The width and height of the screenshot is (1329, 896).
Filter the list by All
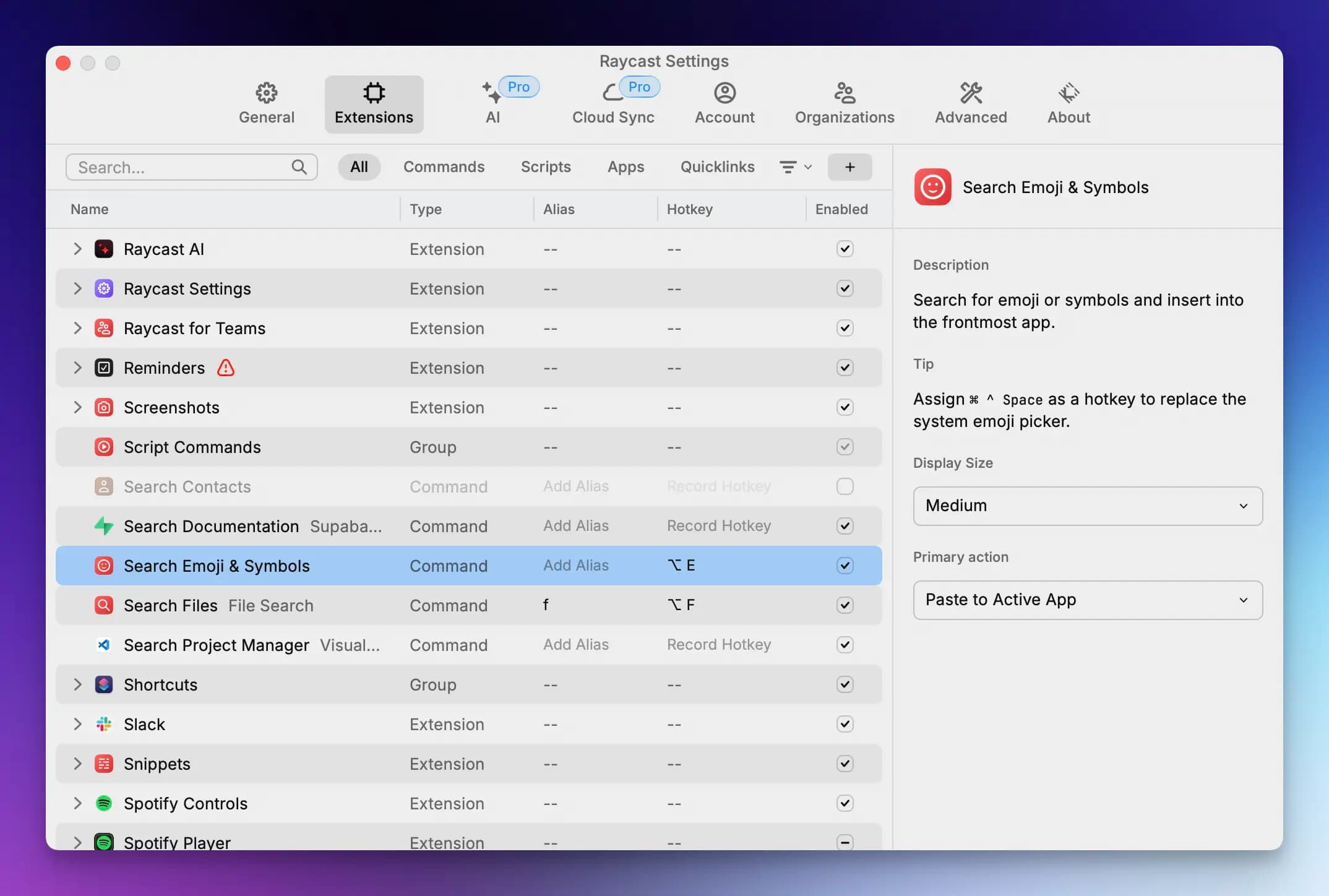(359, 167)
